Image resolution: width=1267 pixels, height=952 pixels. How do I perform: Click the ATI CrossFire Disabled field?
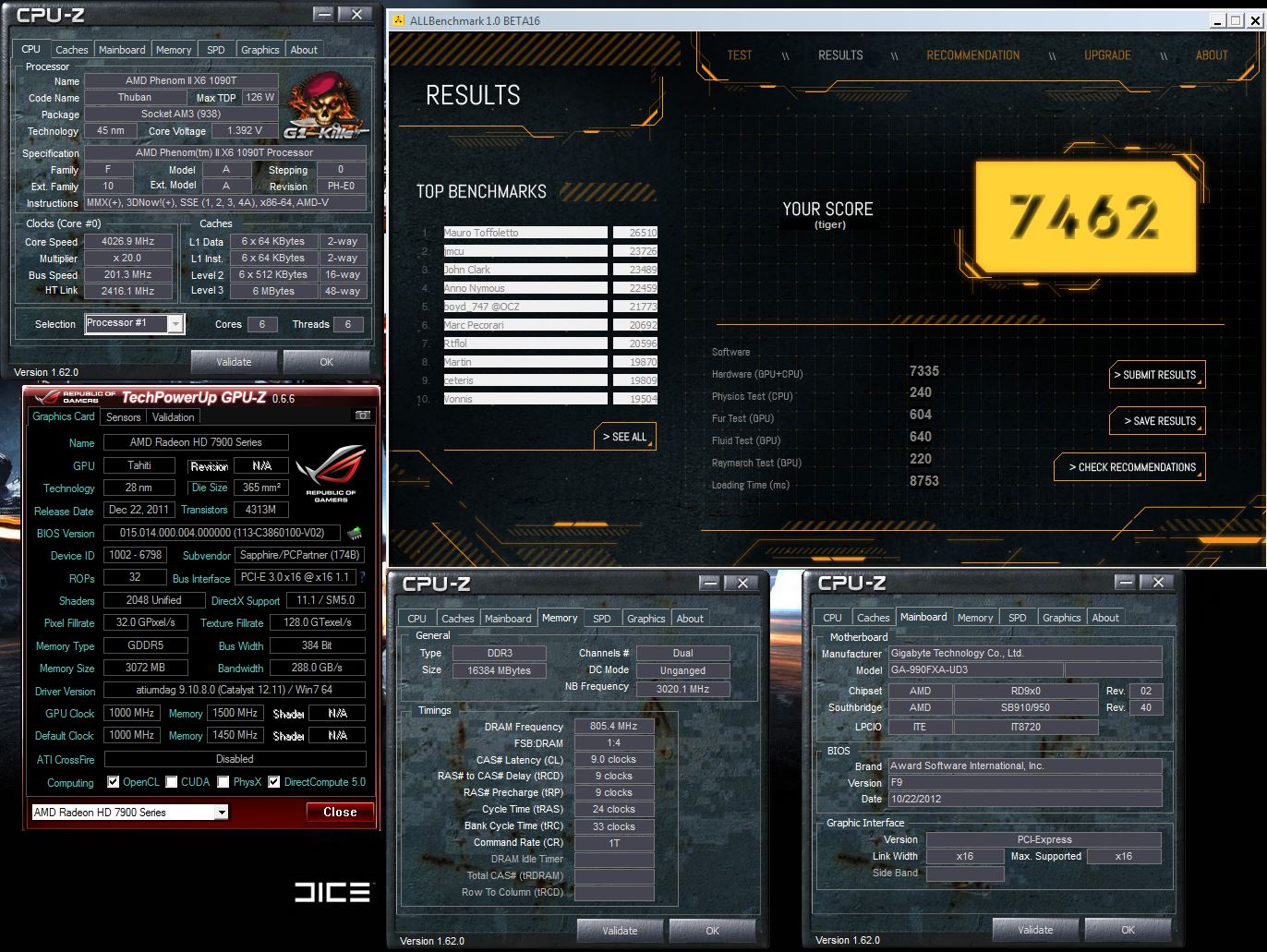[235, 759]
